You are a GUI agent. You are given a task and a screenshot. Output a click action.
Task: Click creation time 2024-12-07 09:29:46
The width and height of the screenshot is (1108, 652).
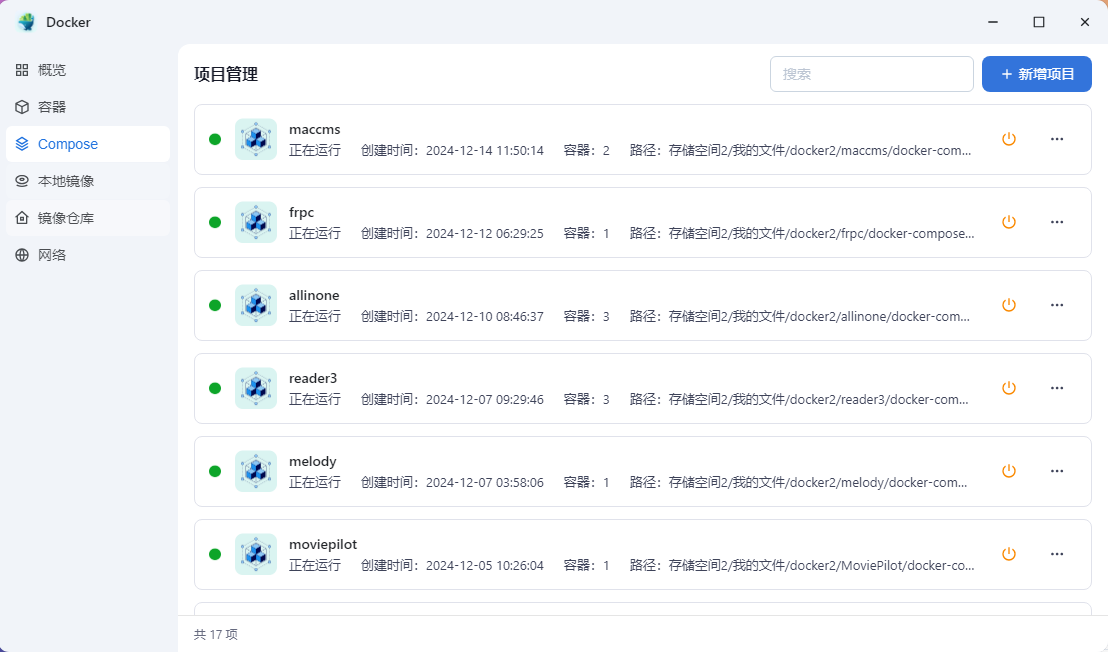[485, 399]
